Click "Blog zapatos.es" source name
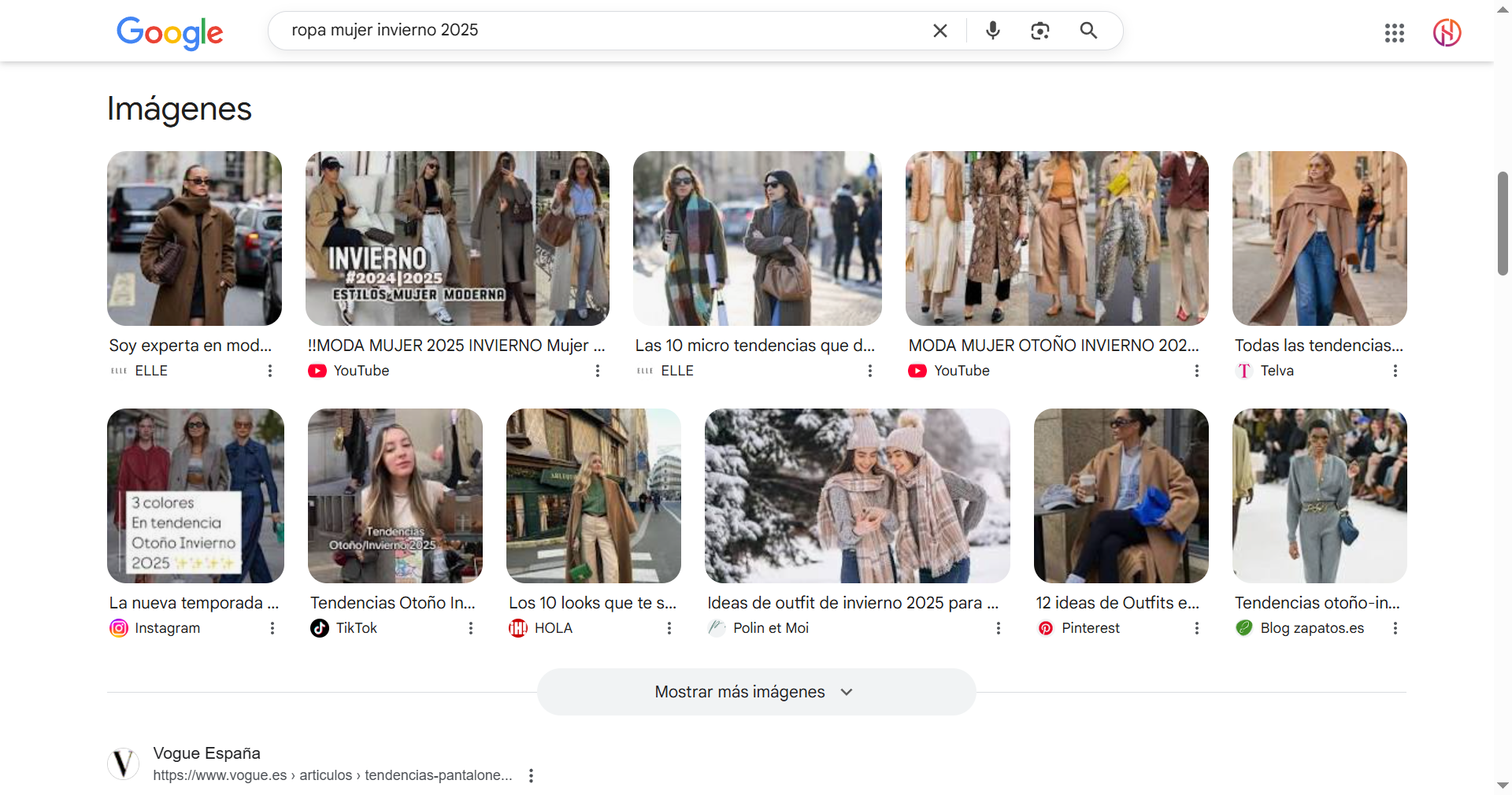The image size is (1512, 795). (1312, 628)
